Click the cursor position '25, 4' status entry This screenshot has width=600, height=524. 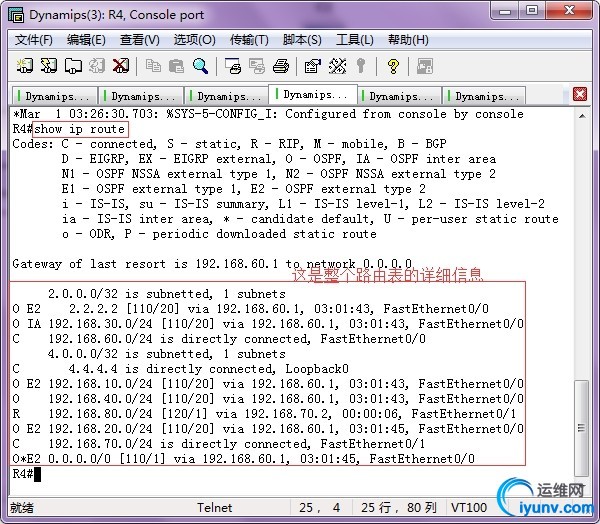(x=320, y=508)
